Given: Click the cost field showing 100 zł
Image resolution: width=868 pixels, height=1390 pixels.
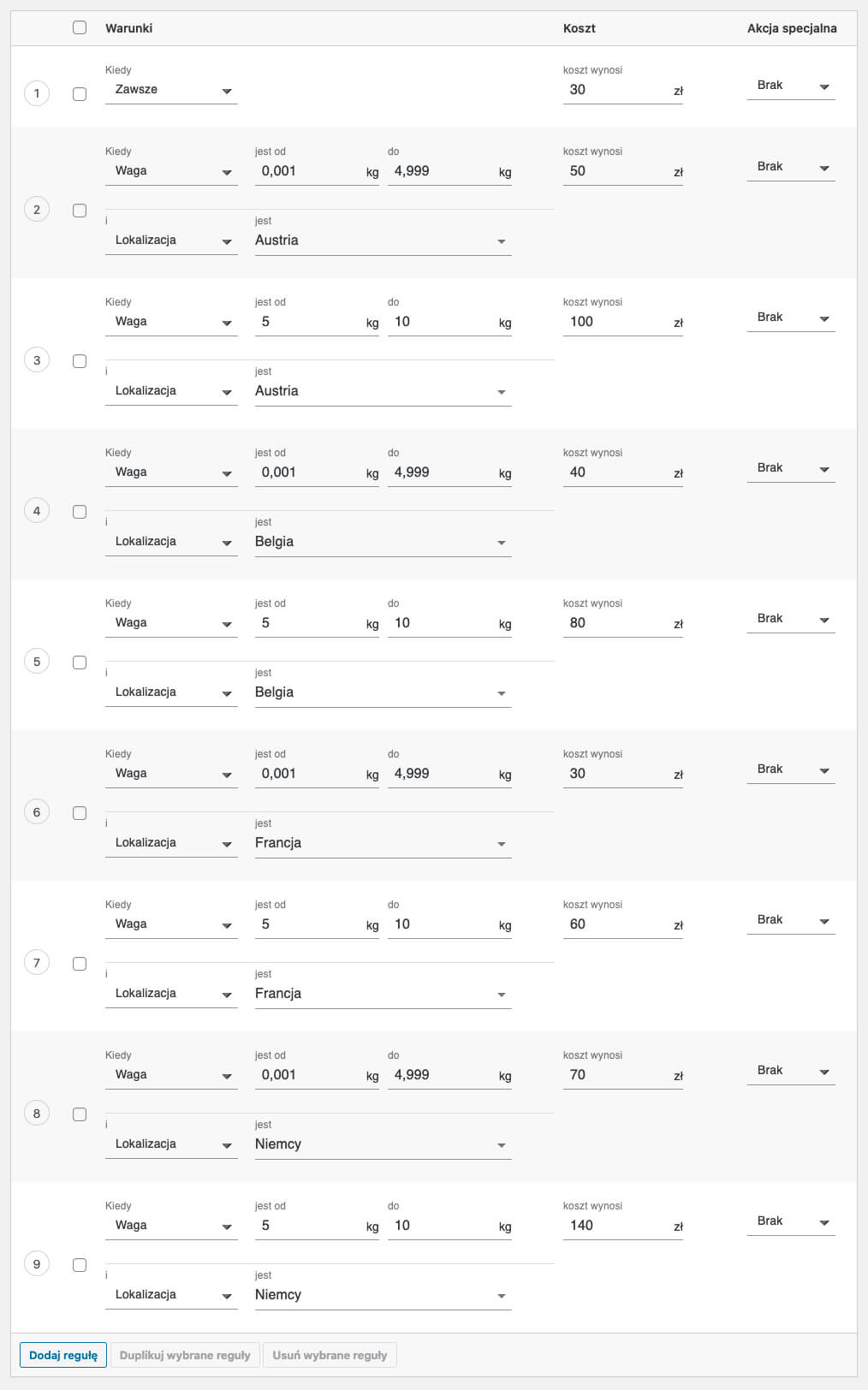Looking at the screenshot, I should [x=622, y=322].
